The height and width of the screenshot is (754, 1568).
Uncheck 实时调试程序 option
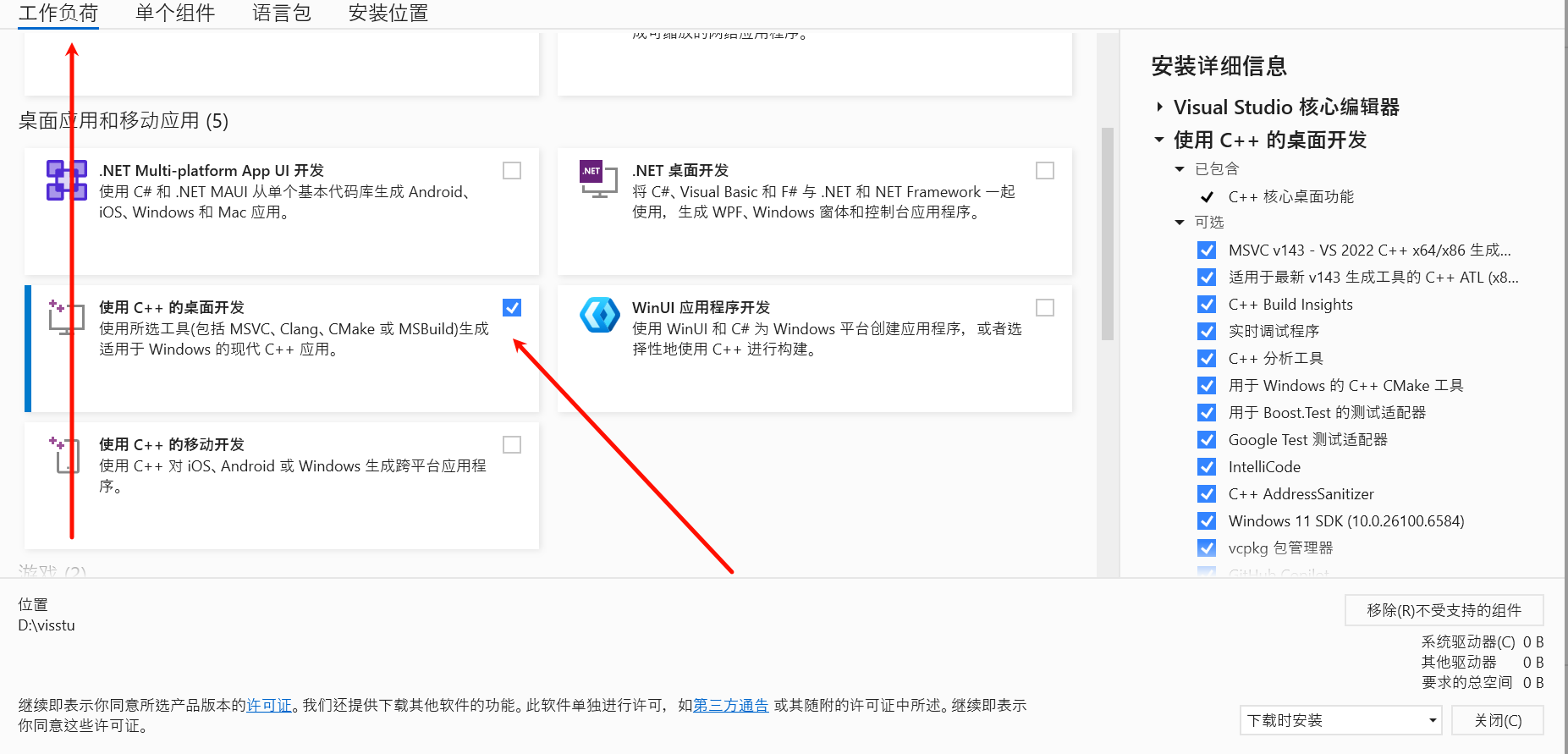1208,332
